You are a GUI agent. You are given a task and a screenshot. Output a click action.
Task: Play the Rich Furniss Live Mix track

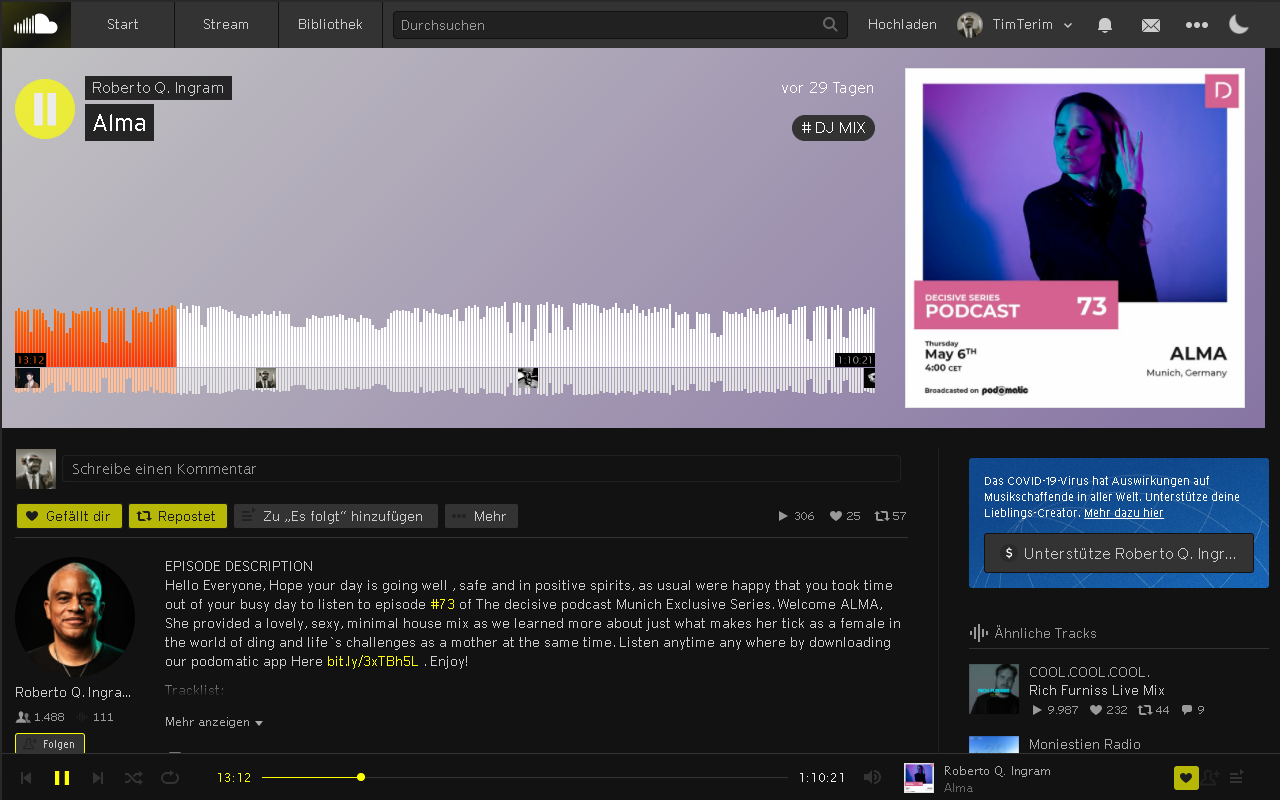[1097, 690]
